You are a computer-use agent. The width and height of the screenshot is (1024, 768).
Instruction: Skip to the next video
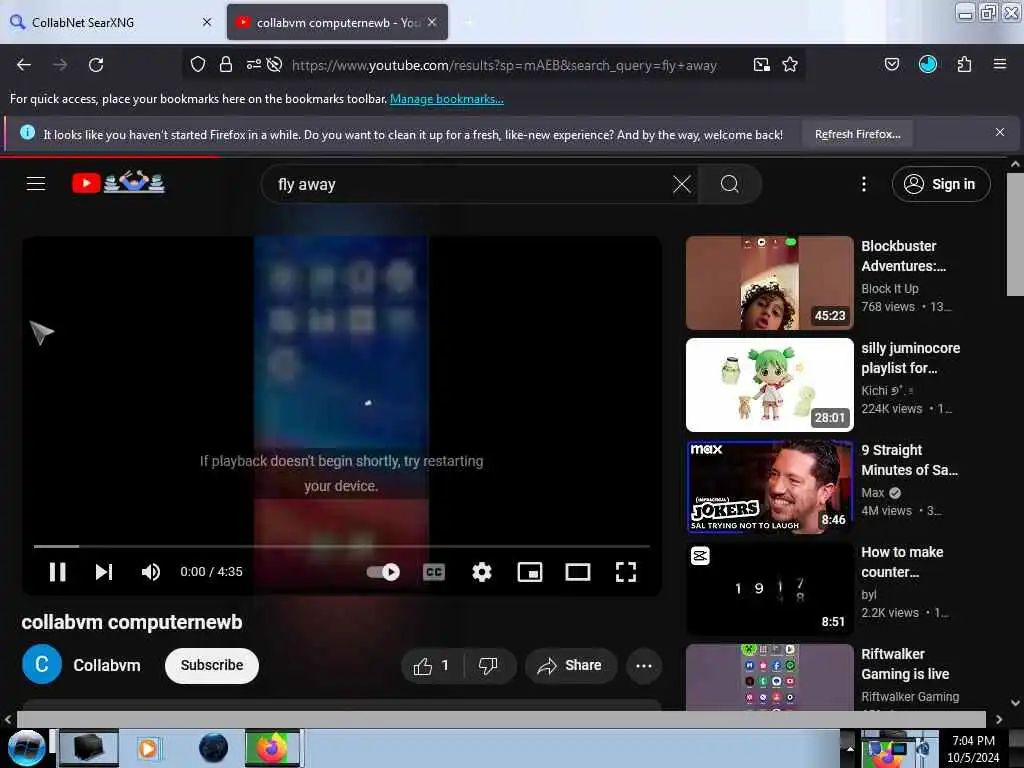pyautogui.click(x=104, y=572)
